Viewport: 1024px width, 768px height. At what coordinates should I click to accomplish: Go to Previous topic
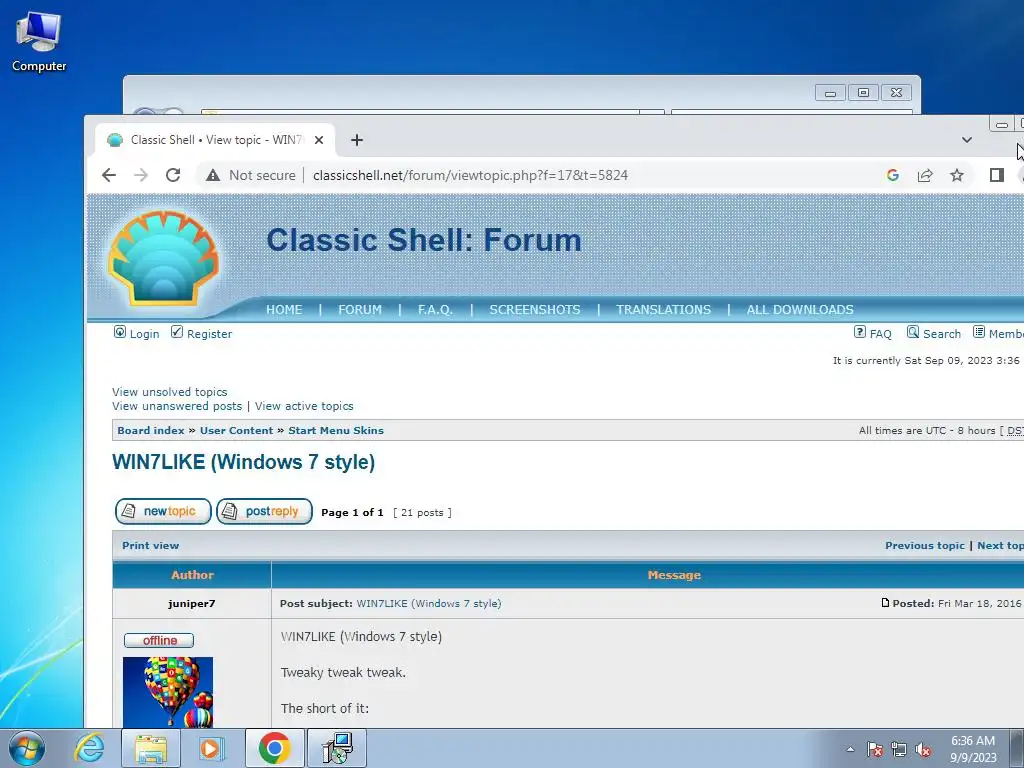click(925, 545)
